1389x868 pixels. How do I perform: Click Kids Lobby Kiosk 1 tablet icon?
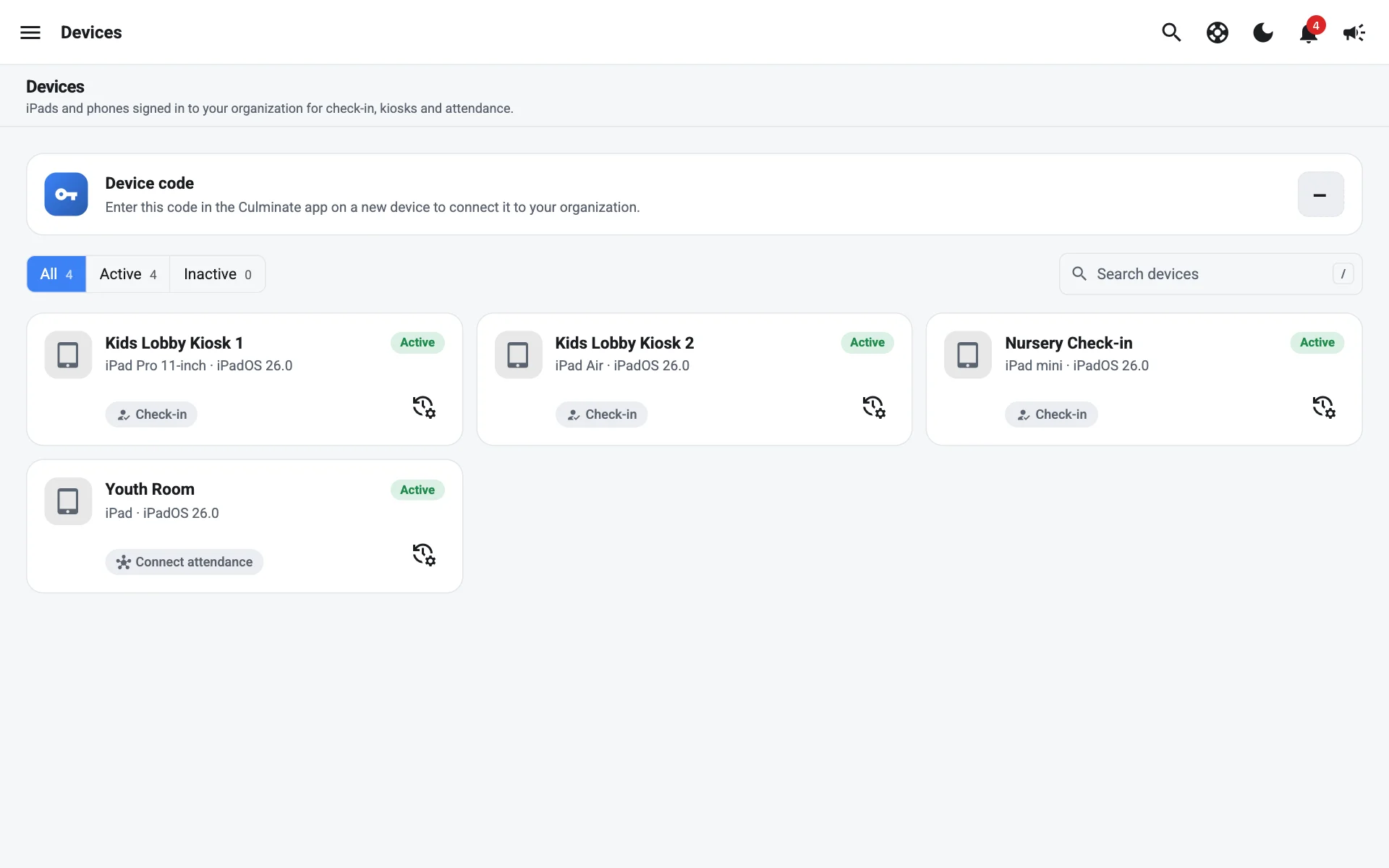(x=68, y=354)
